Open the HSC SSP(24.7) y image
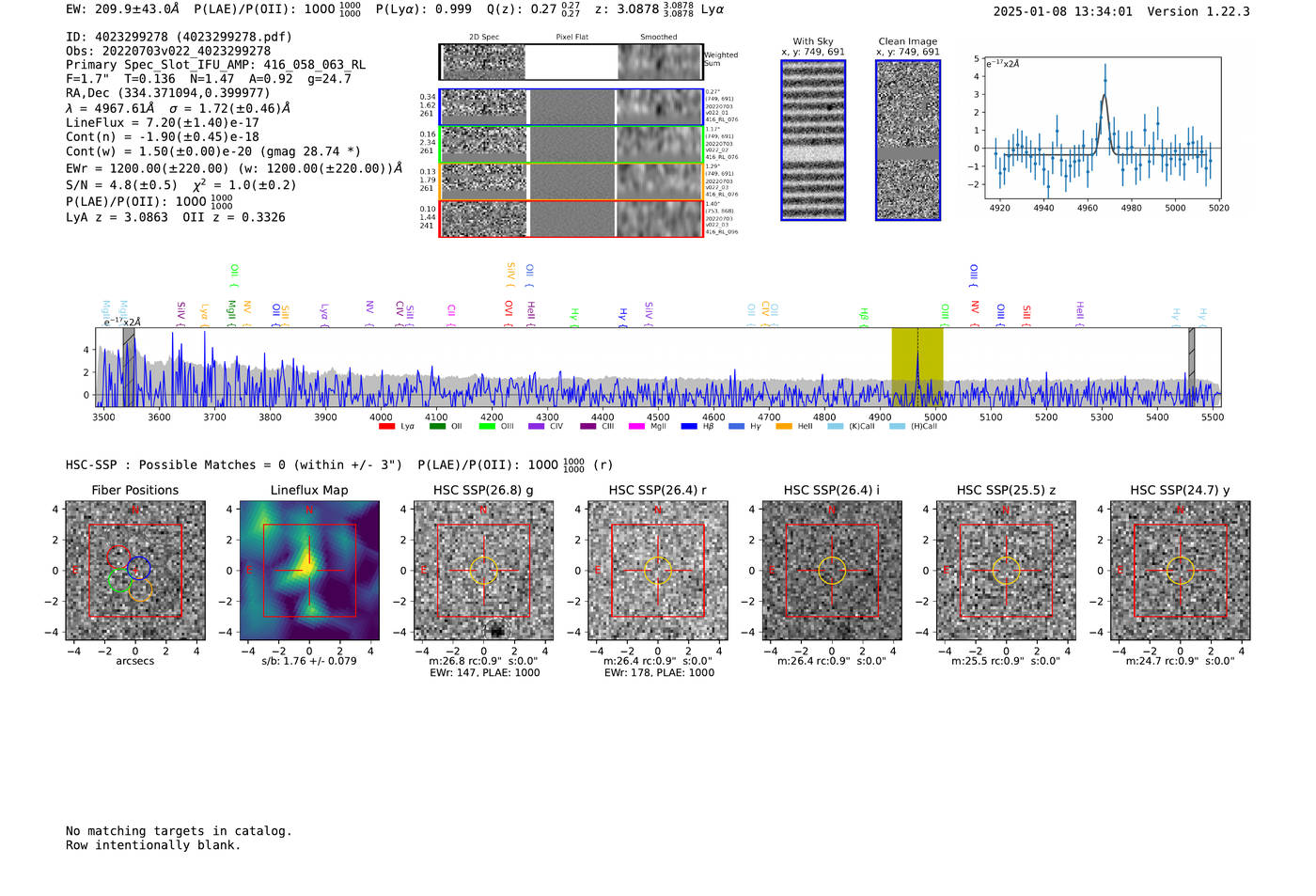The width and height of the screenshot is (1316, 896). click(1181, 571)
